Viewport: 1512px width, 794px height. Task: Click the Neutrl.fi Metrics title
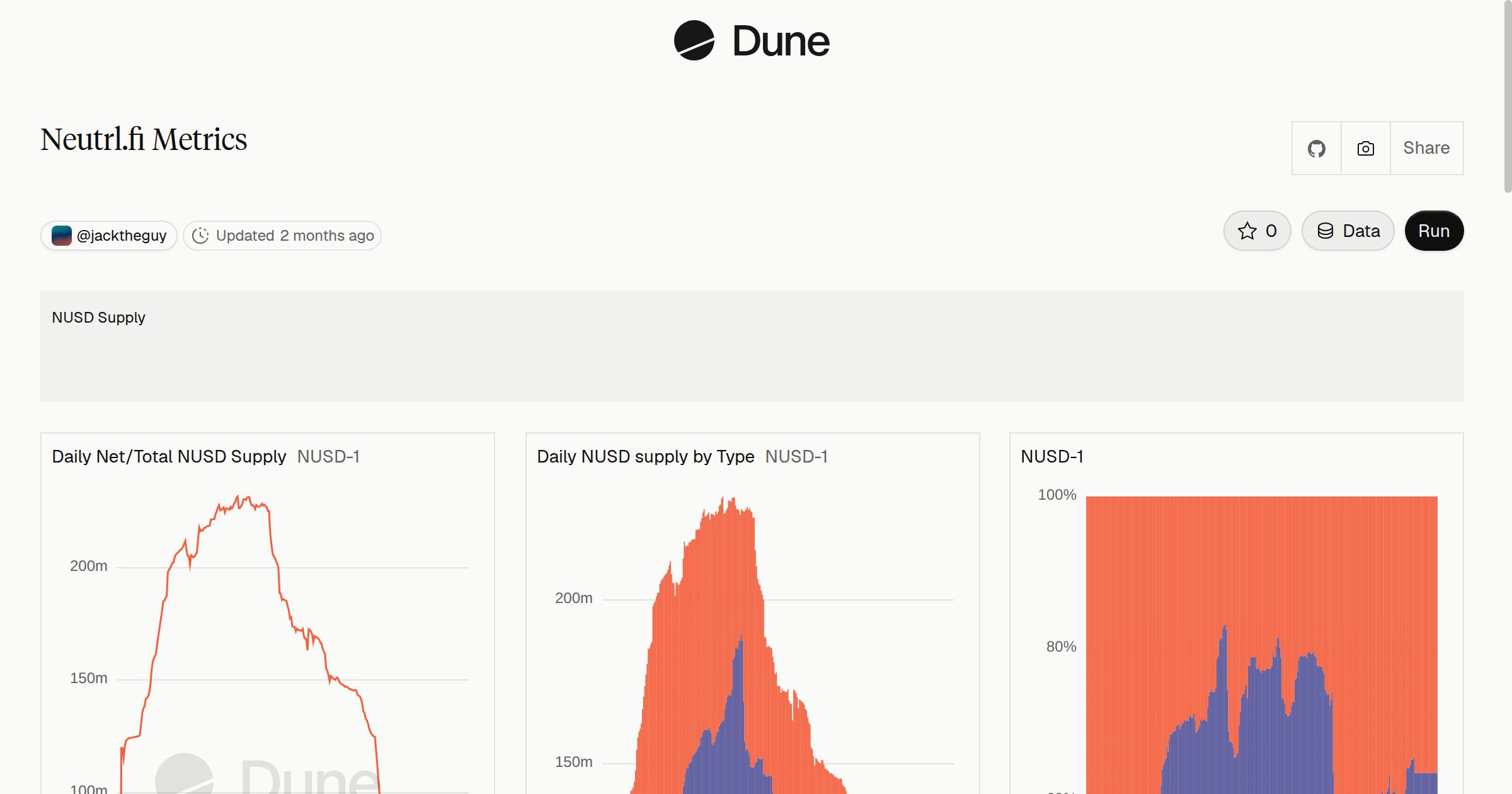[x=144, y=139]
